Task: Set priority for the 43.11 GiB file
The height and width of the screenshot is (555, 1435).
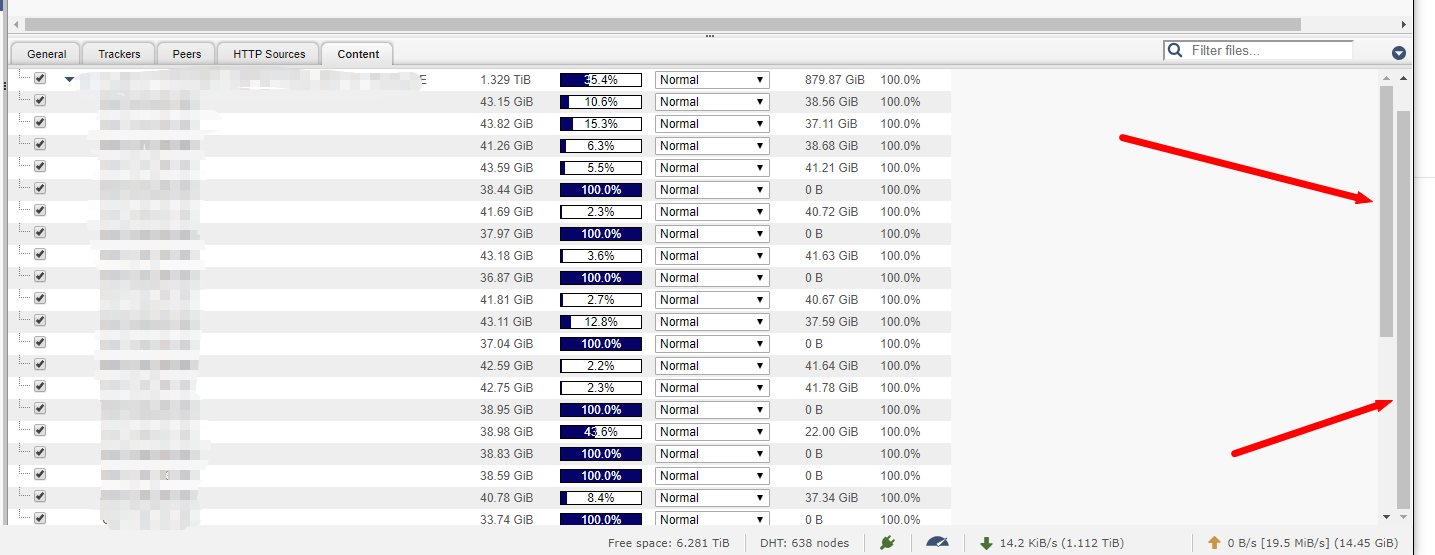Action: pos(712,322)
